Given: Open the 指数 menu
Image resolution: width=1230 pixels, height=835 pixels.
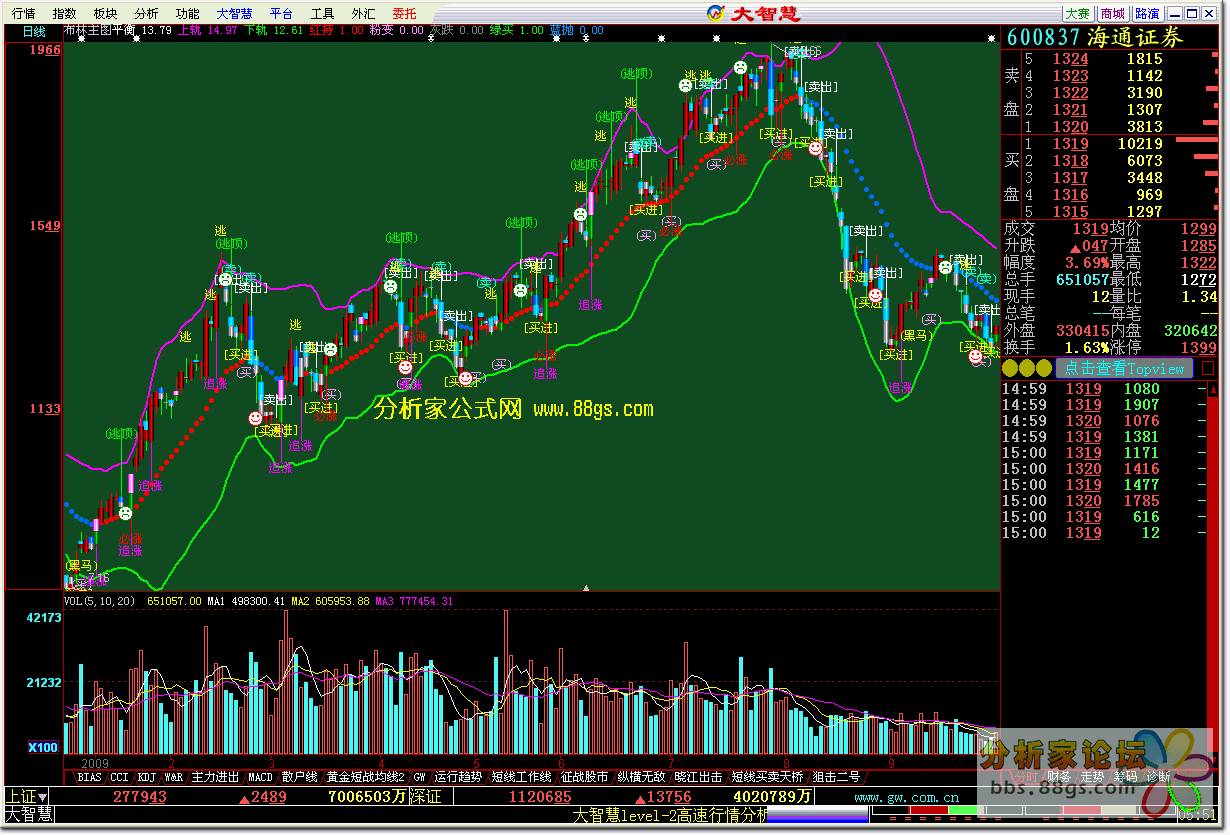Looking at the screenshot, I should [64, 14].
